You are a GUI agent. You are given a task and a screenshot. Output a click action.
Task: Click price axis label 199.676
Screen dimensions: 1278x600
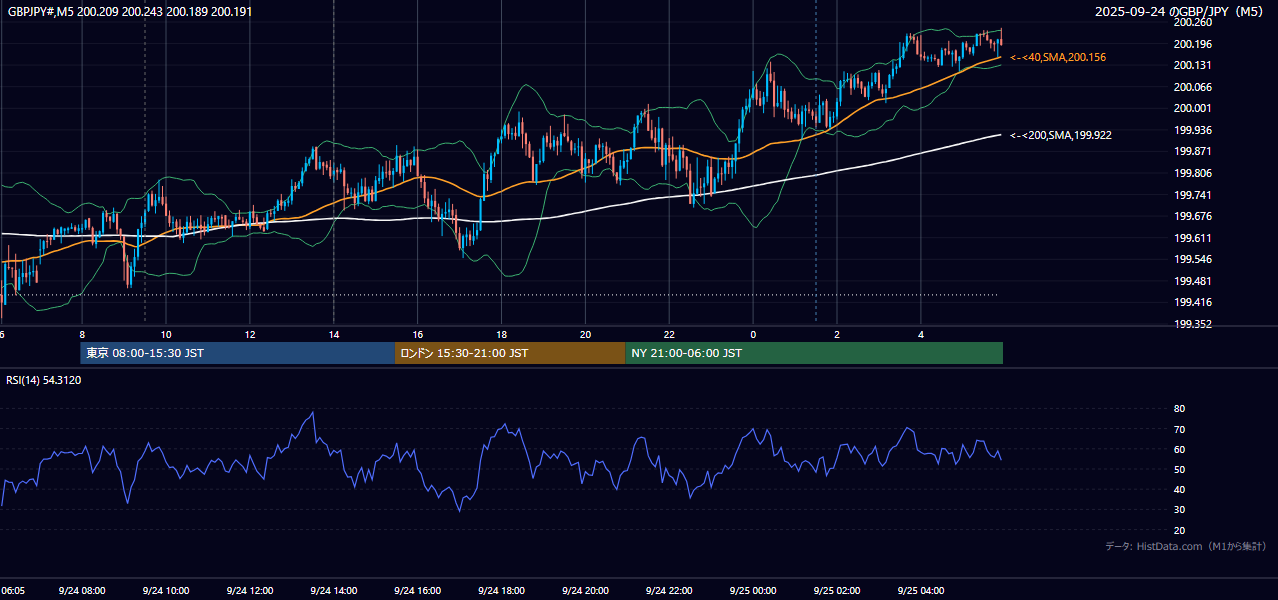[1192, 216]
